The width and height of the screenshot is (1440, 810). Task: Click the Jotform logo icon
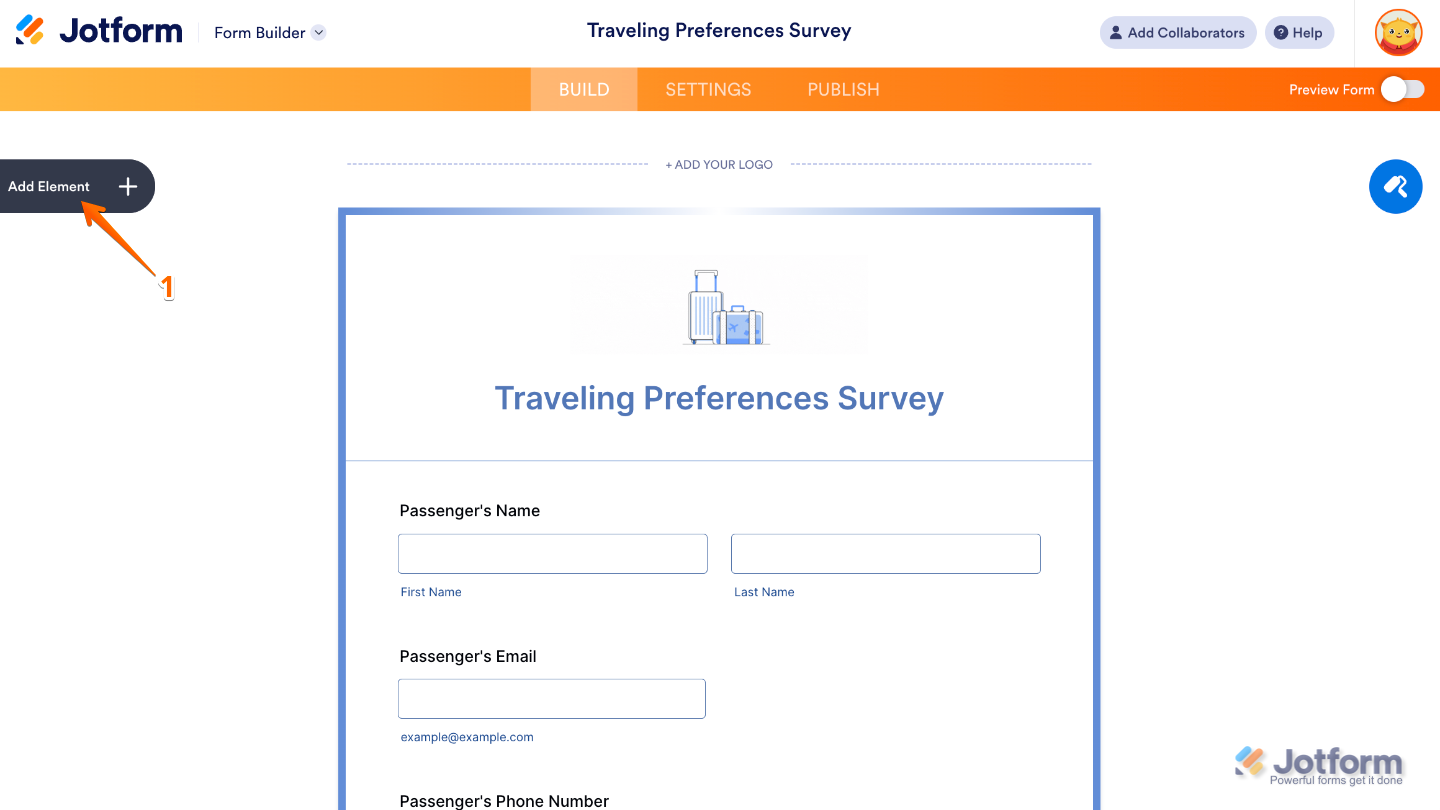tap(32, 30)
